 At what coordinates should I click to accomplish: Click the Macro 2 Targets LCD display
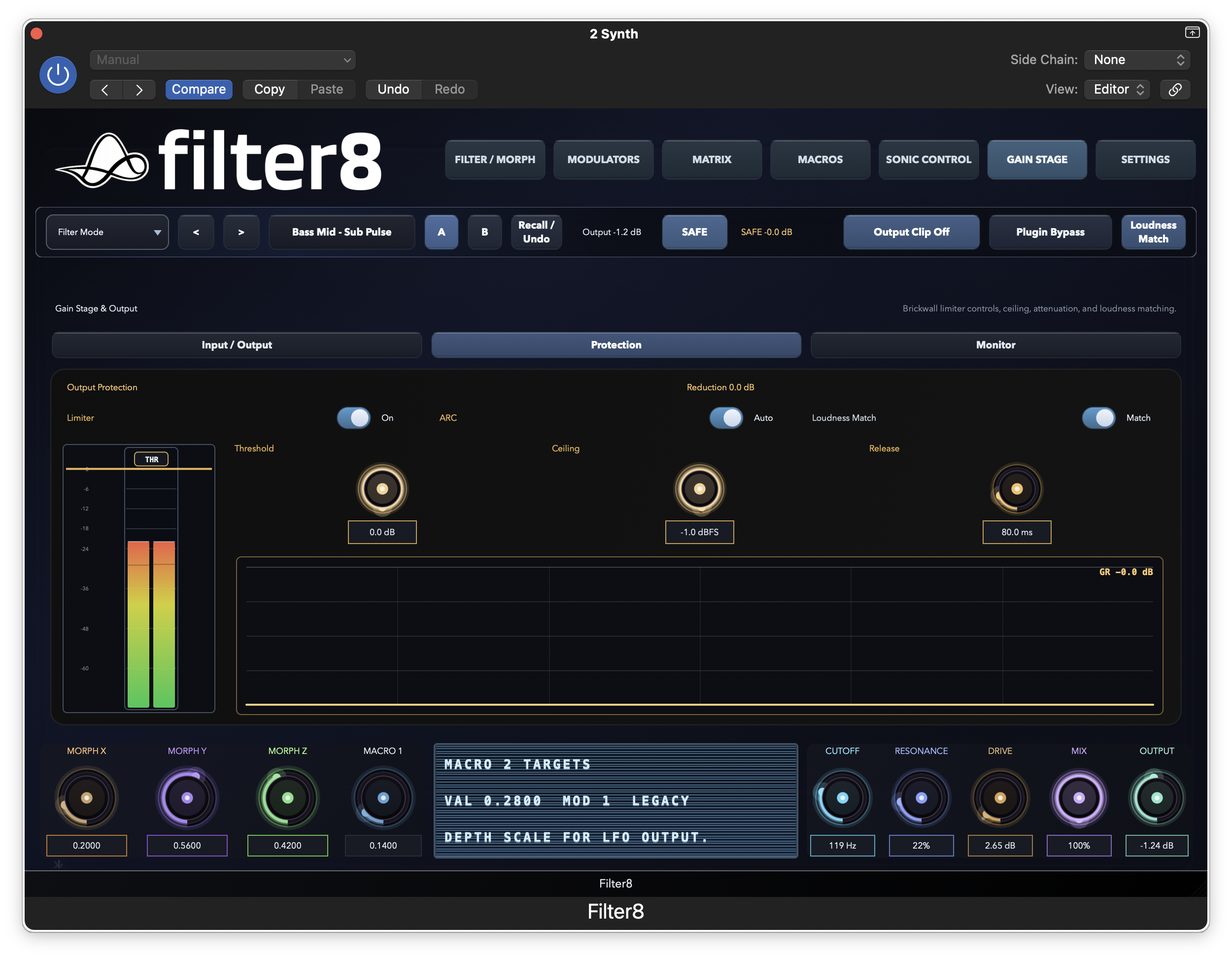616,800
